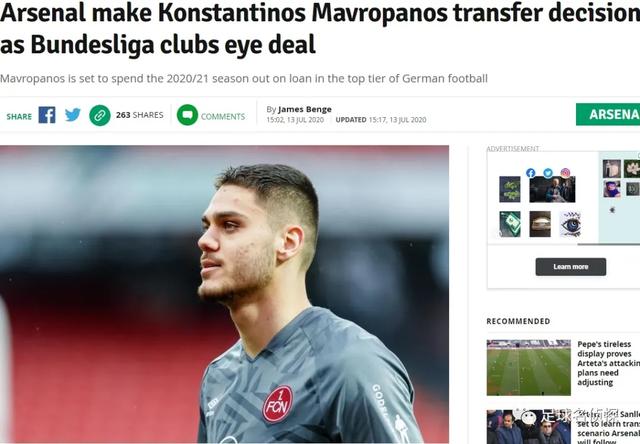Click the Twitter icon in the advertisement
Viewport: 640px width, 444px height.
(548, 173)
